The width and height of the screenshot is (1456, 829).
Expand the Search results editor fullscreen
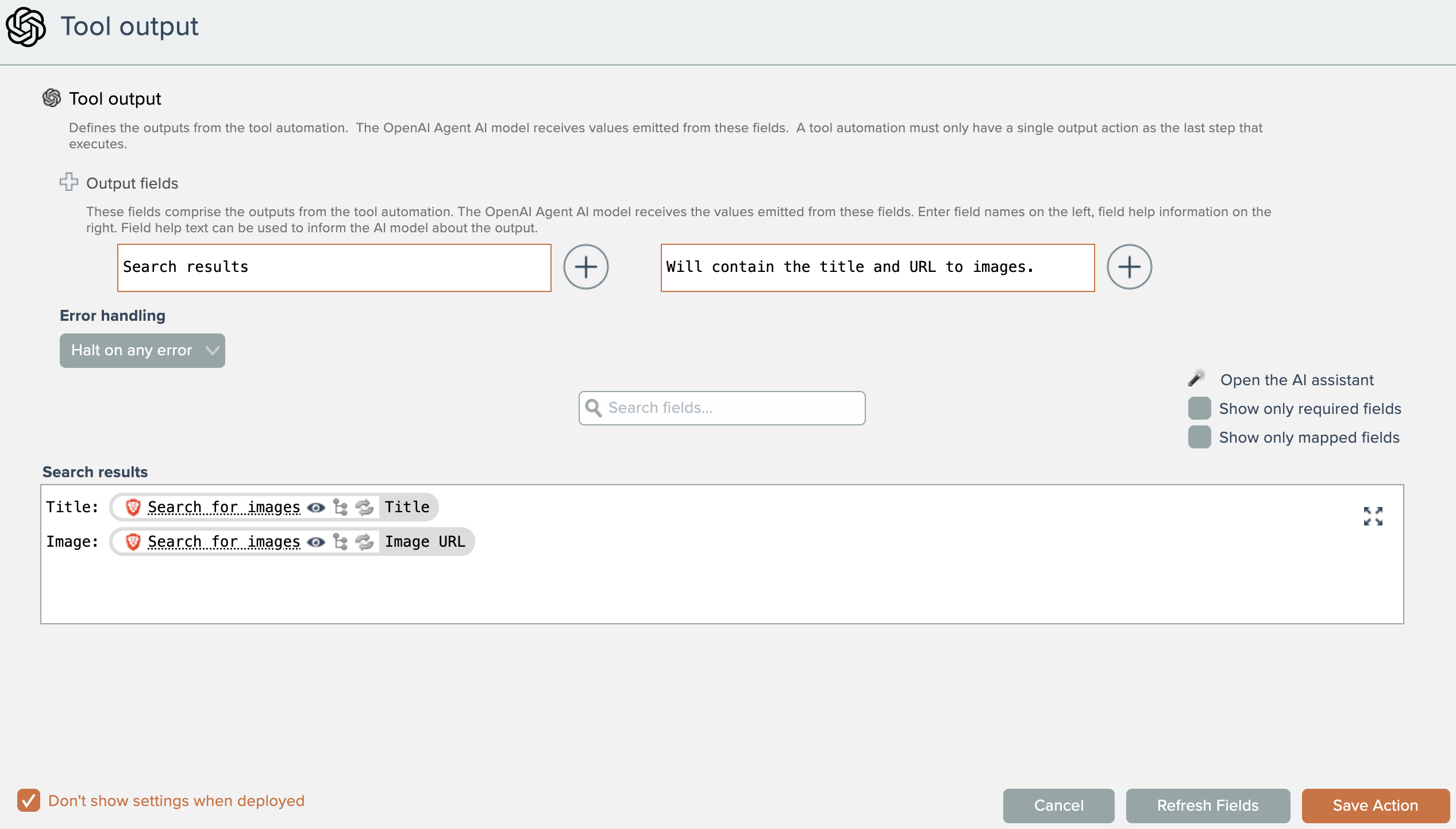(1373, 516)
